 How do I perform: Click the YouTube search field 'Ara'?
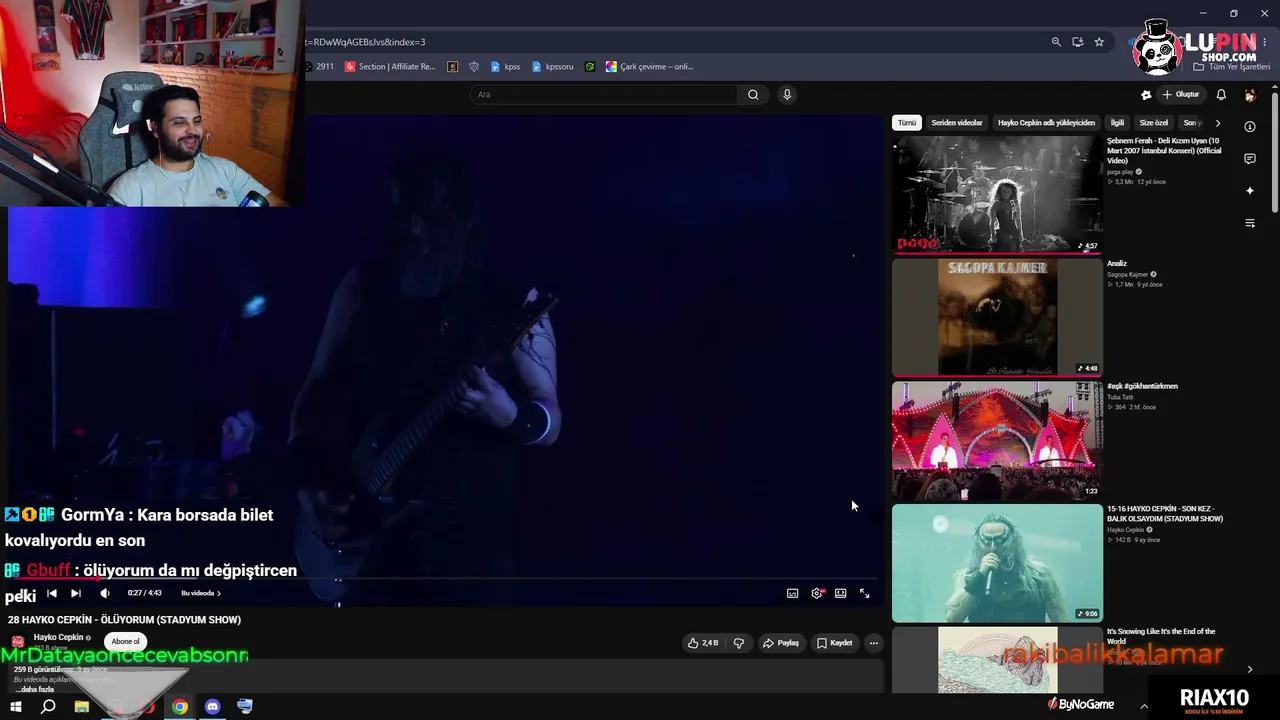604,94
